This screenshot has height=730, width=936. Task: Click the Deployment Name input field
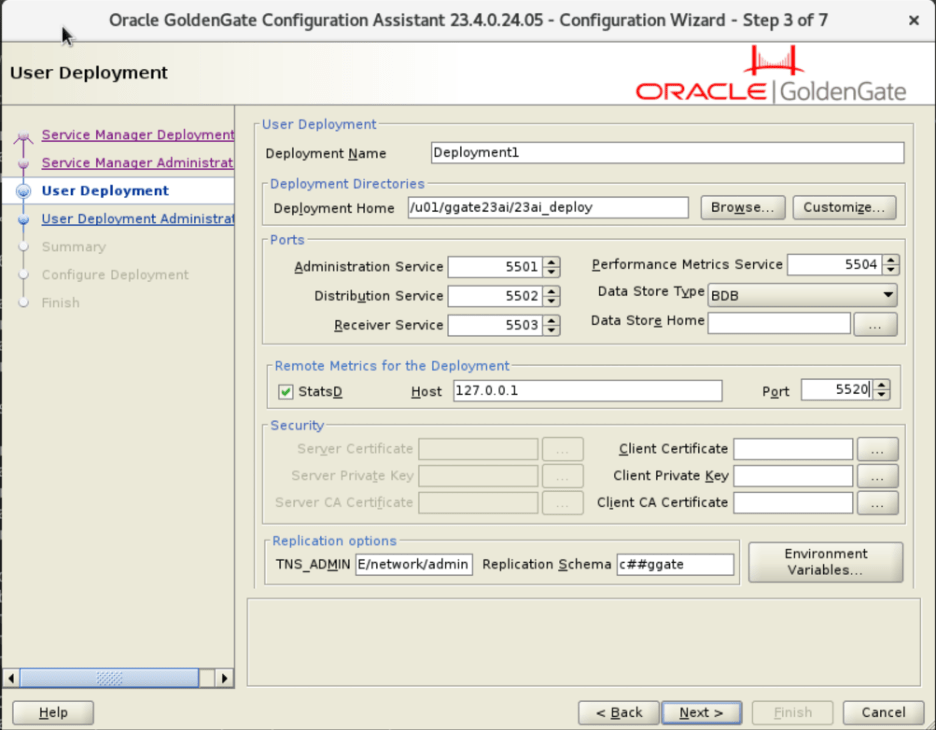pyautogui.click(x=667, y=153)
